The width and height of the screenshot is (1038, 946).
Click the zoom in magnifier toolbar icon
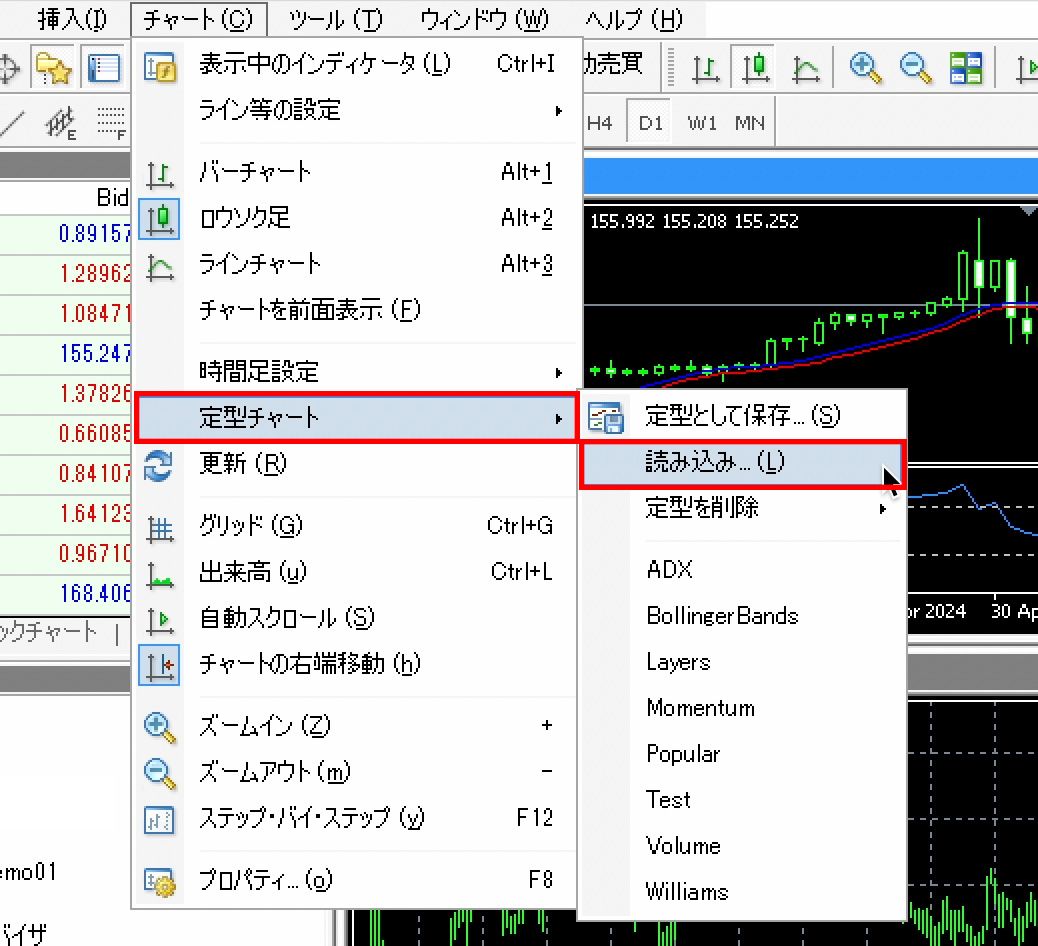(x=865, y=67)
